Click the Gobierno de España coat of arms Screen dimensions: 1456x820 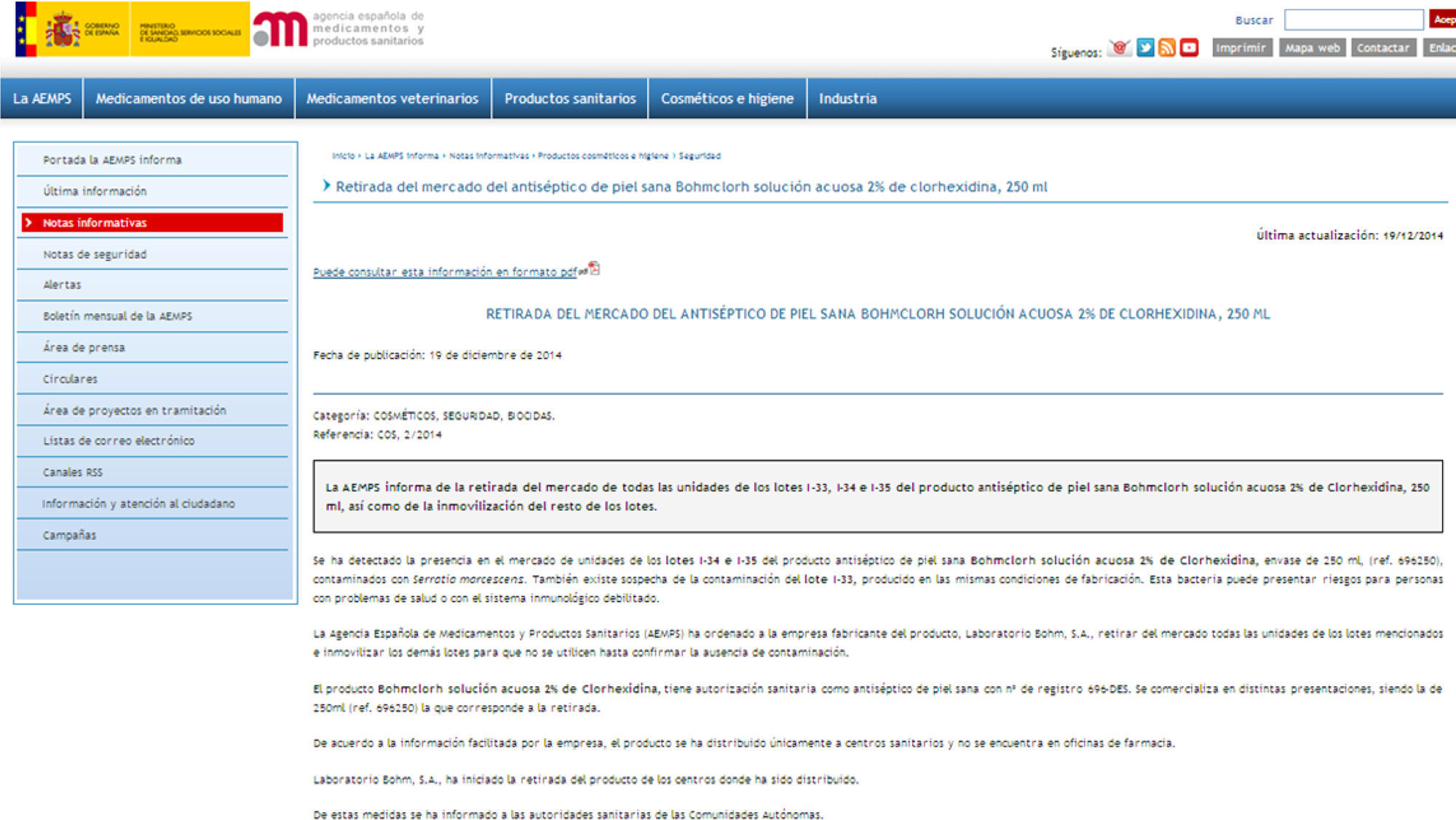[63, 29]
